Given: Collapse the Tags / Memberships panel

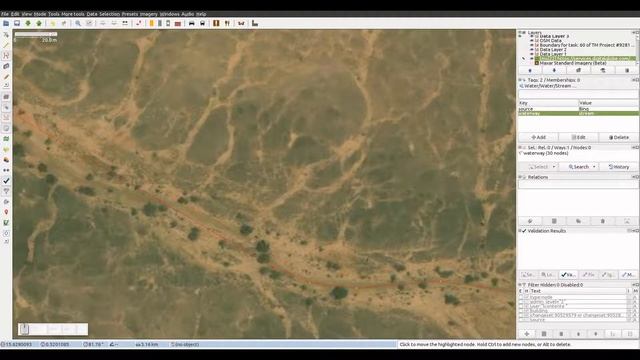Looking at the screenshot, I should click(521, 80).
